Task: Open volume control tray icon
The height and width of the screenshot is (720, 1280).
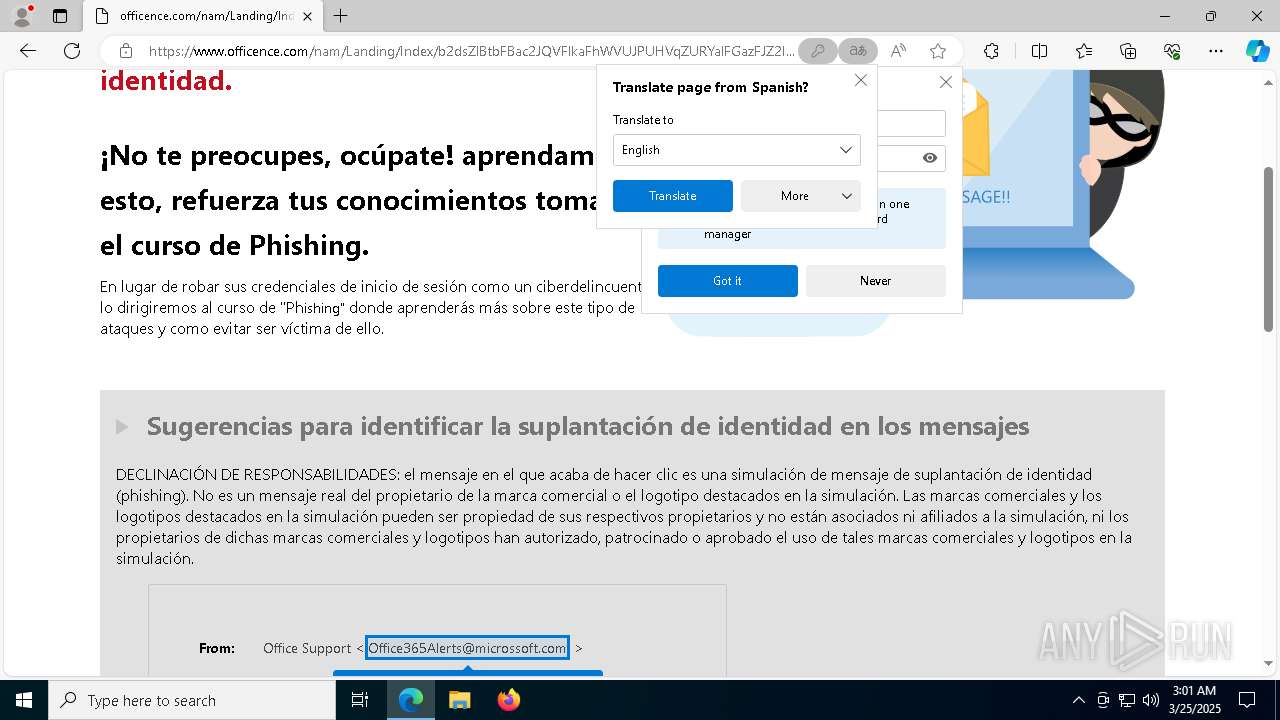Action: [x=1150, y=700]
